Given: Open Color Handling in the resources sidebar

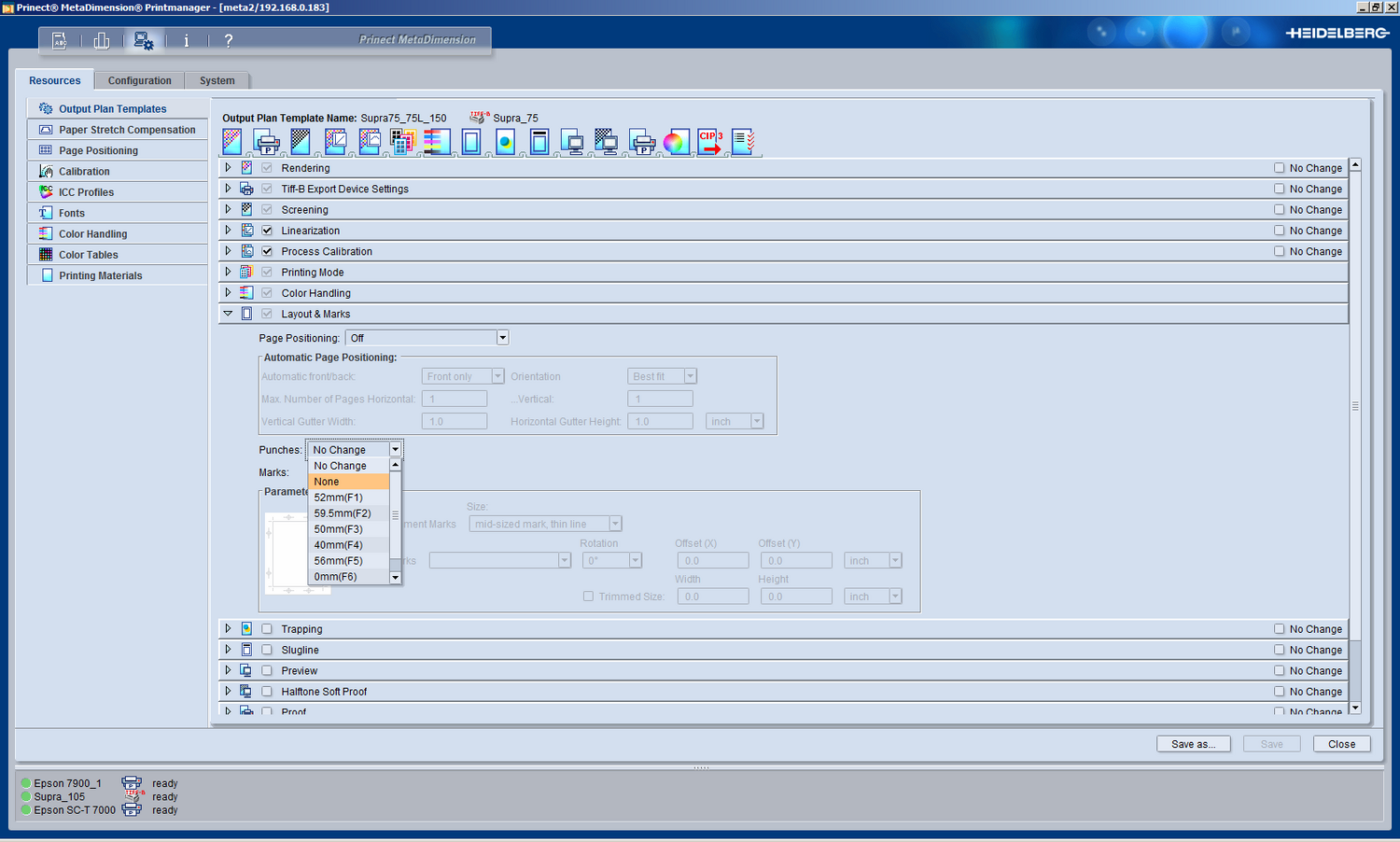Looking at the screenshot, I should pos(118,234).
